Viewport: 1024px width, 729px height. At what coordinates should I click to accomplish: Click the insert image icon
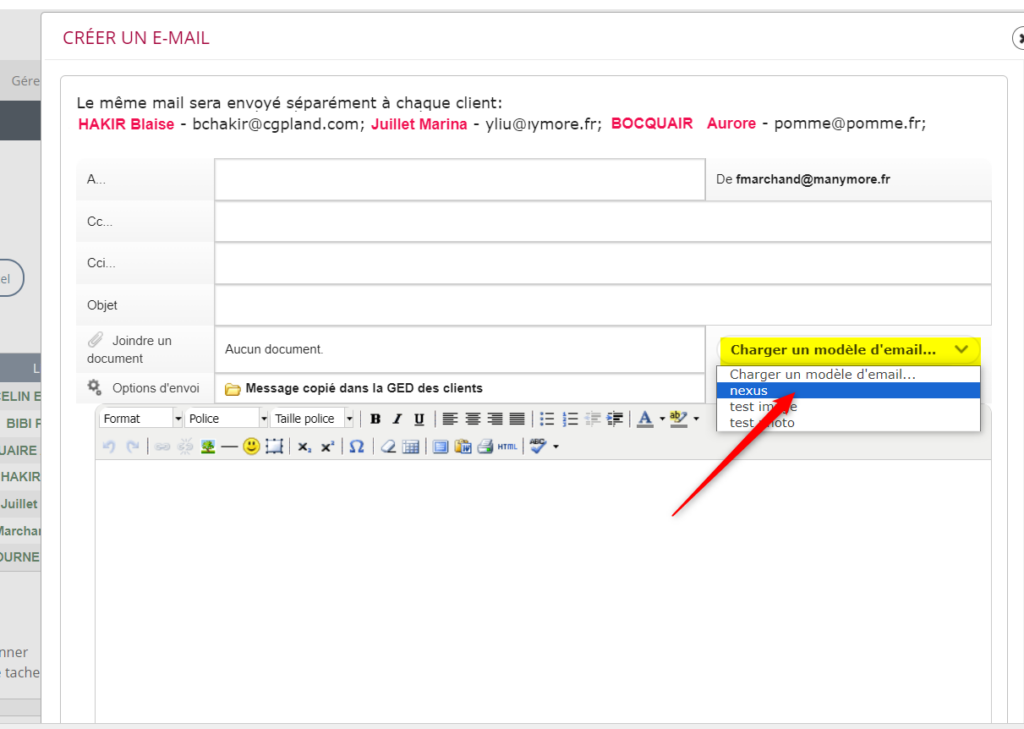pos(208,447)
